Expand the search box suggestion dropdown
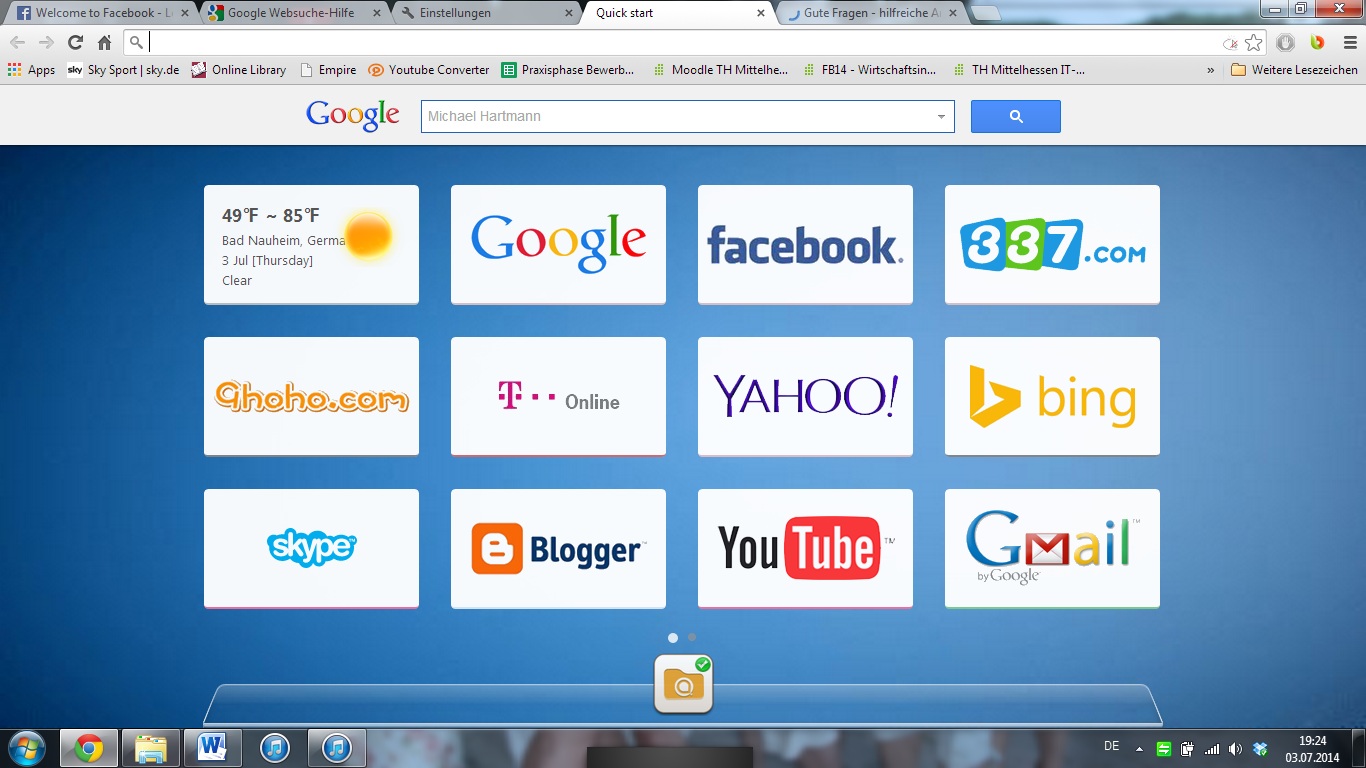The image size is (1366, 768). click(941, 117)
